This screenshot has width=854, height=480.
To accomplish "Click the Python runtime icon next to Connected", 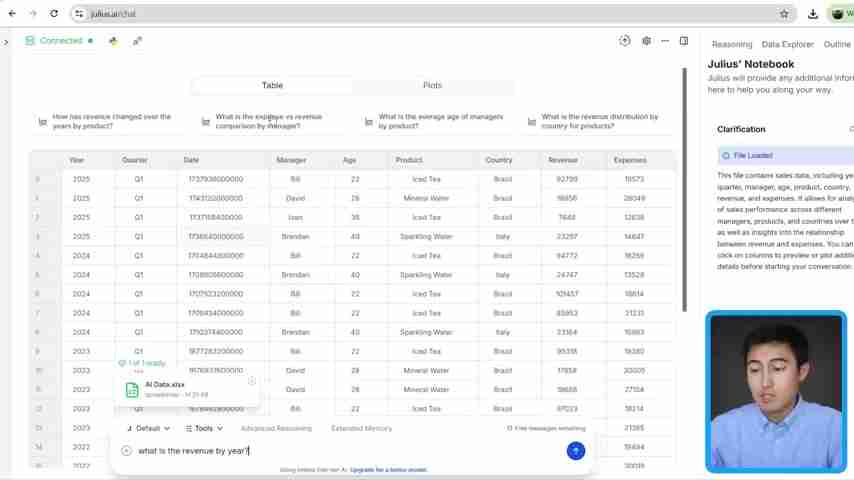I will tap(113, 41).
